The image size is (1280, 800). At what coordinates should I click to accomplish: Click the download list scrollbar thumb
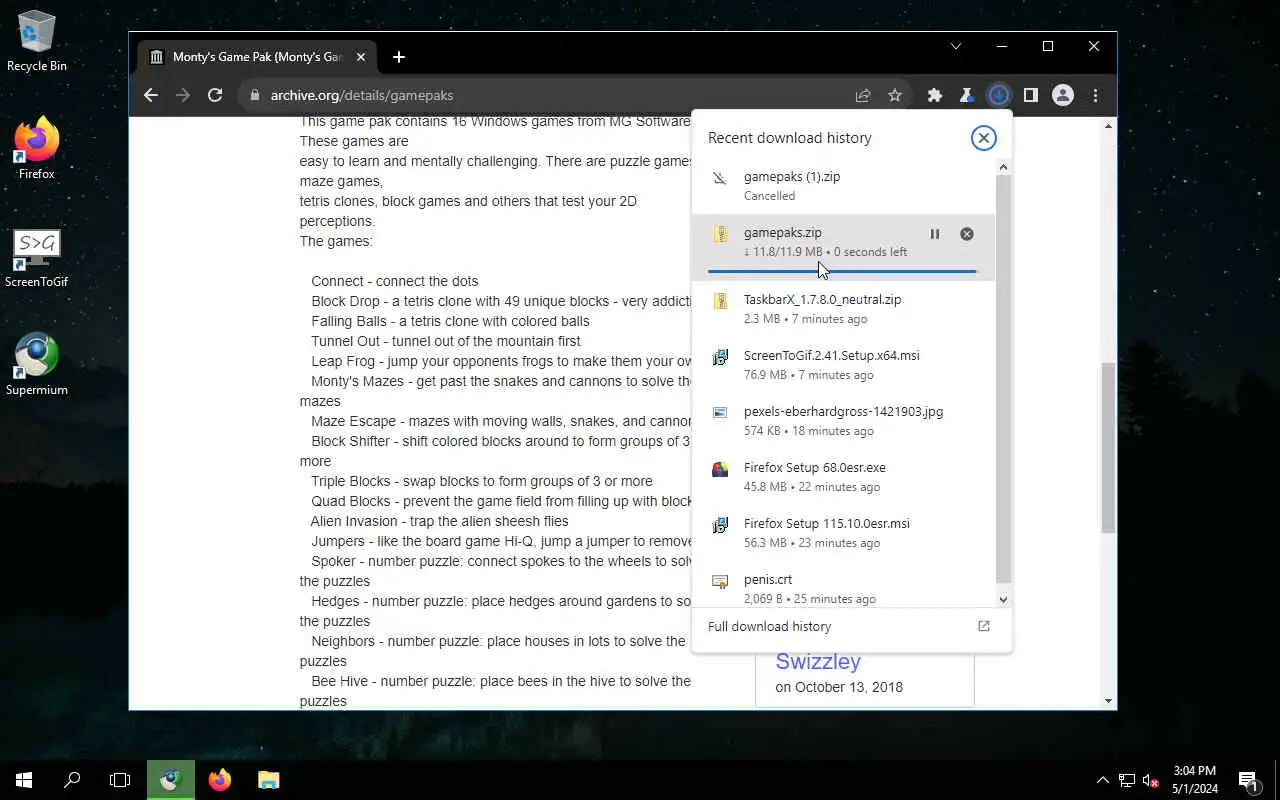1004,380
